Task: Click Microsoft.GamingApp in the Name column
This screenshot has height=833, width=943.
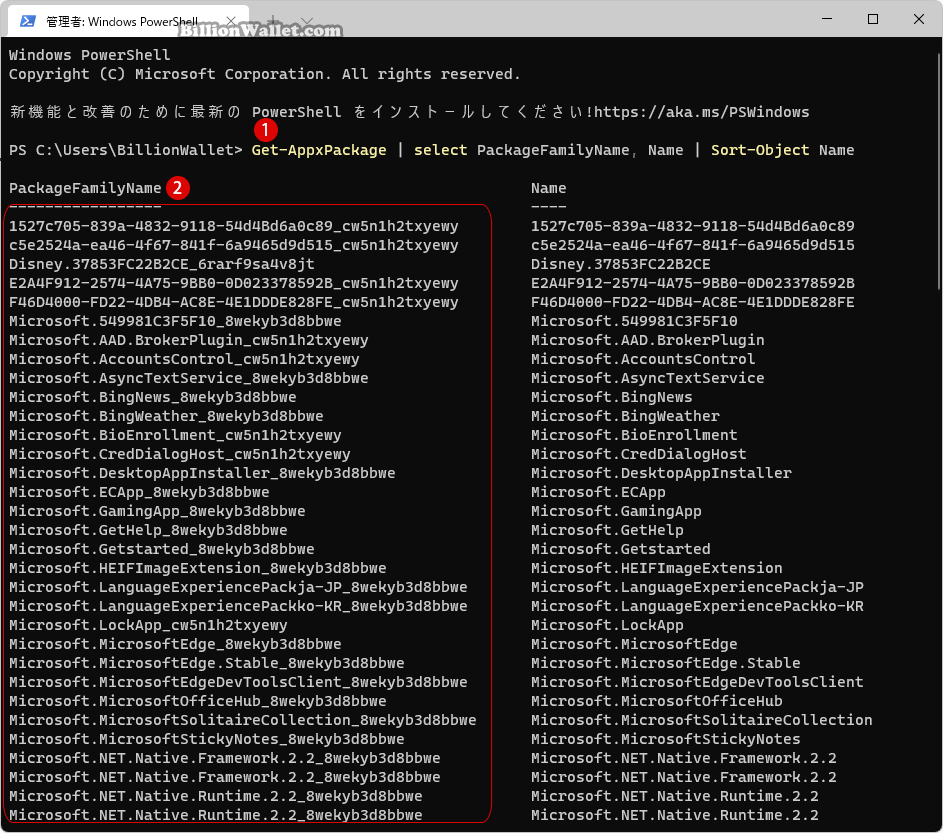Action: pos(616,511)
